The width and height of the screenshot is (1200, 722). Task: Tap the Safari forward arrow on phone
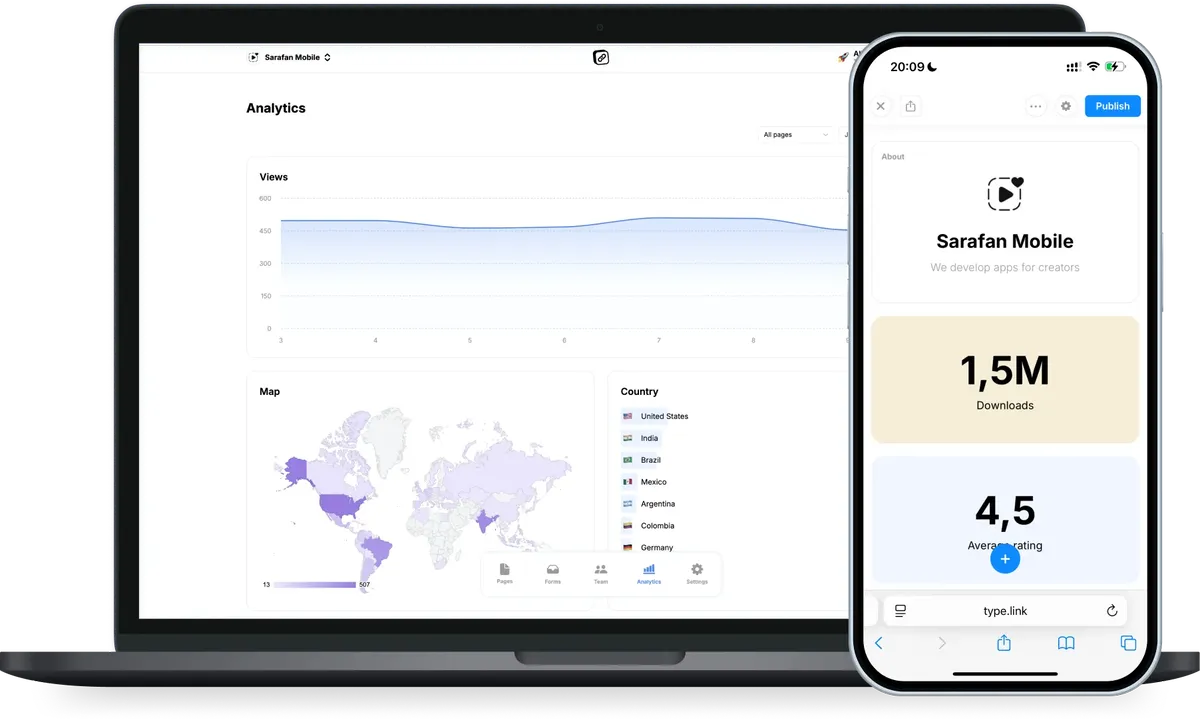click(941, 643)
